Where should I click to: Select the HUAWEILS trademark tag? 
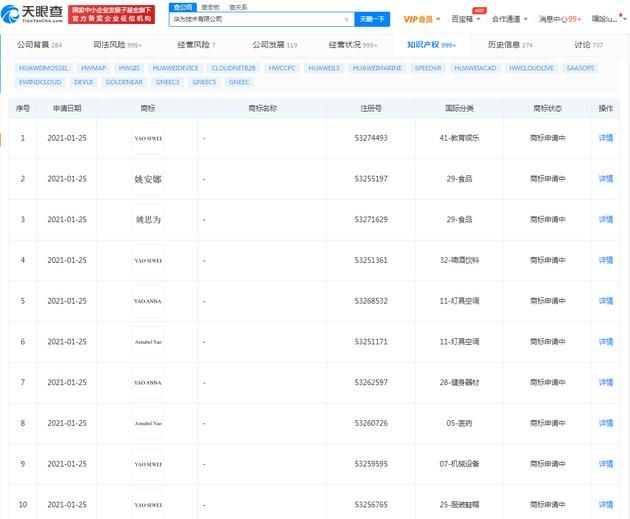point(324,68)
